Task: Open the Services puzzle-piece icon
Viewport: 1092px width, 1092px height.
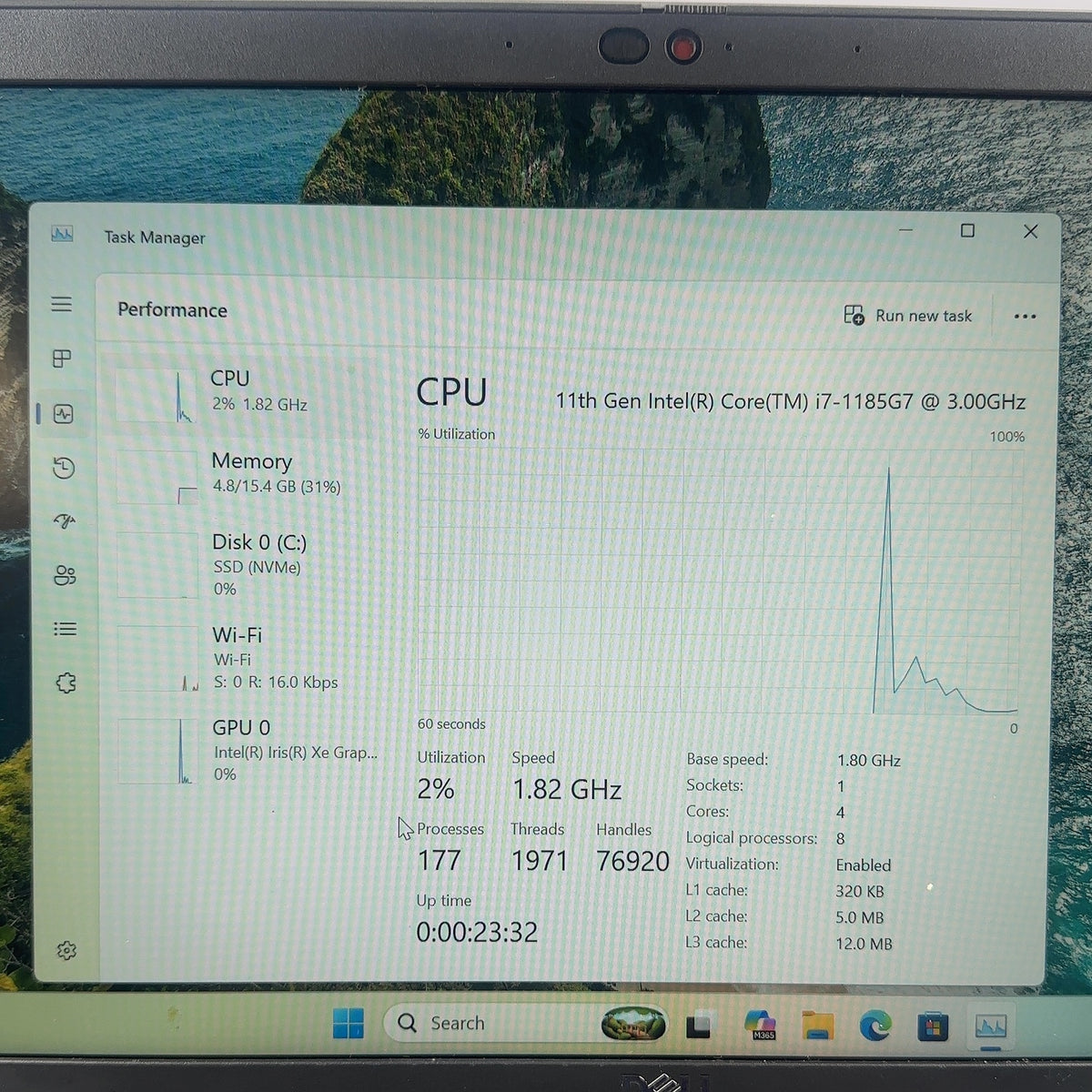Action: pyautogui.click(x=66, y=682)
